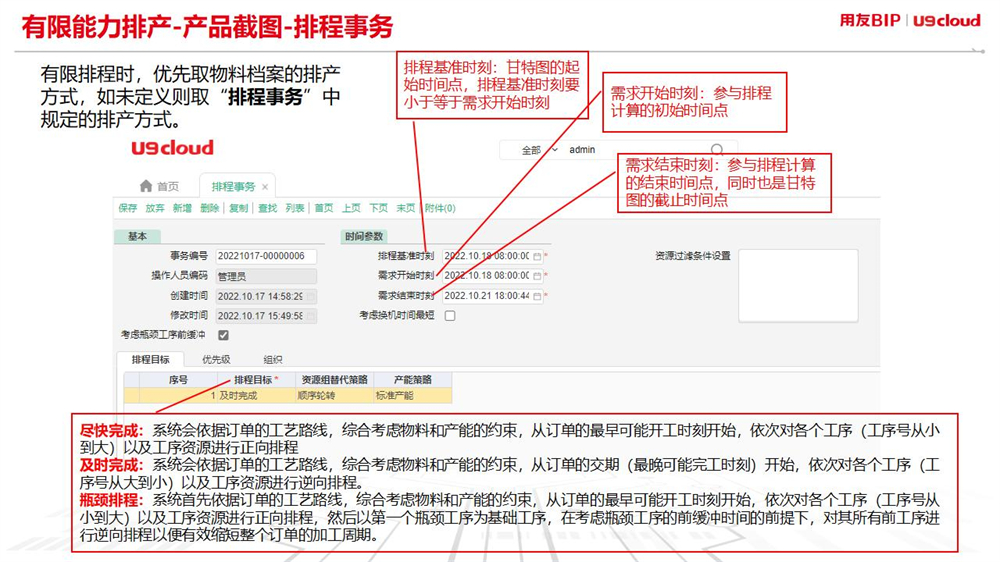Click the 排程目标 column header
Viewport: 1000px width, 562px height.
pyautogui.click(x=256, y=380)
